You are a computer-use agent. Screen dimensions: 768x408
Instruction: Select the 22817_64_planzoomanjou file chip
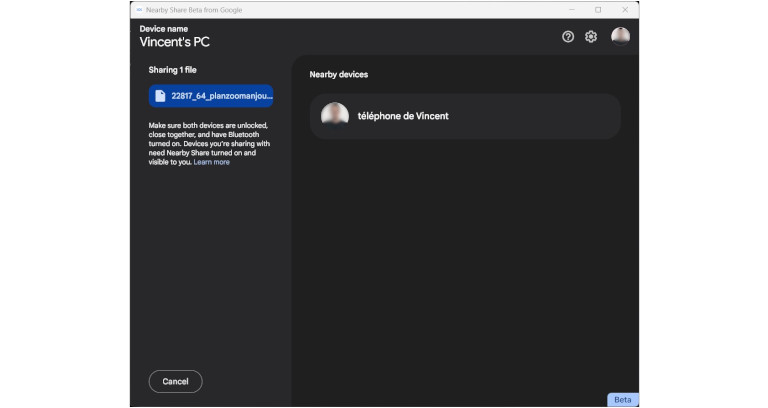(211, 96)
